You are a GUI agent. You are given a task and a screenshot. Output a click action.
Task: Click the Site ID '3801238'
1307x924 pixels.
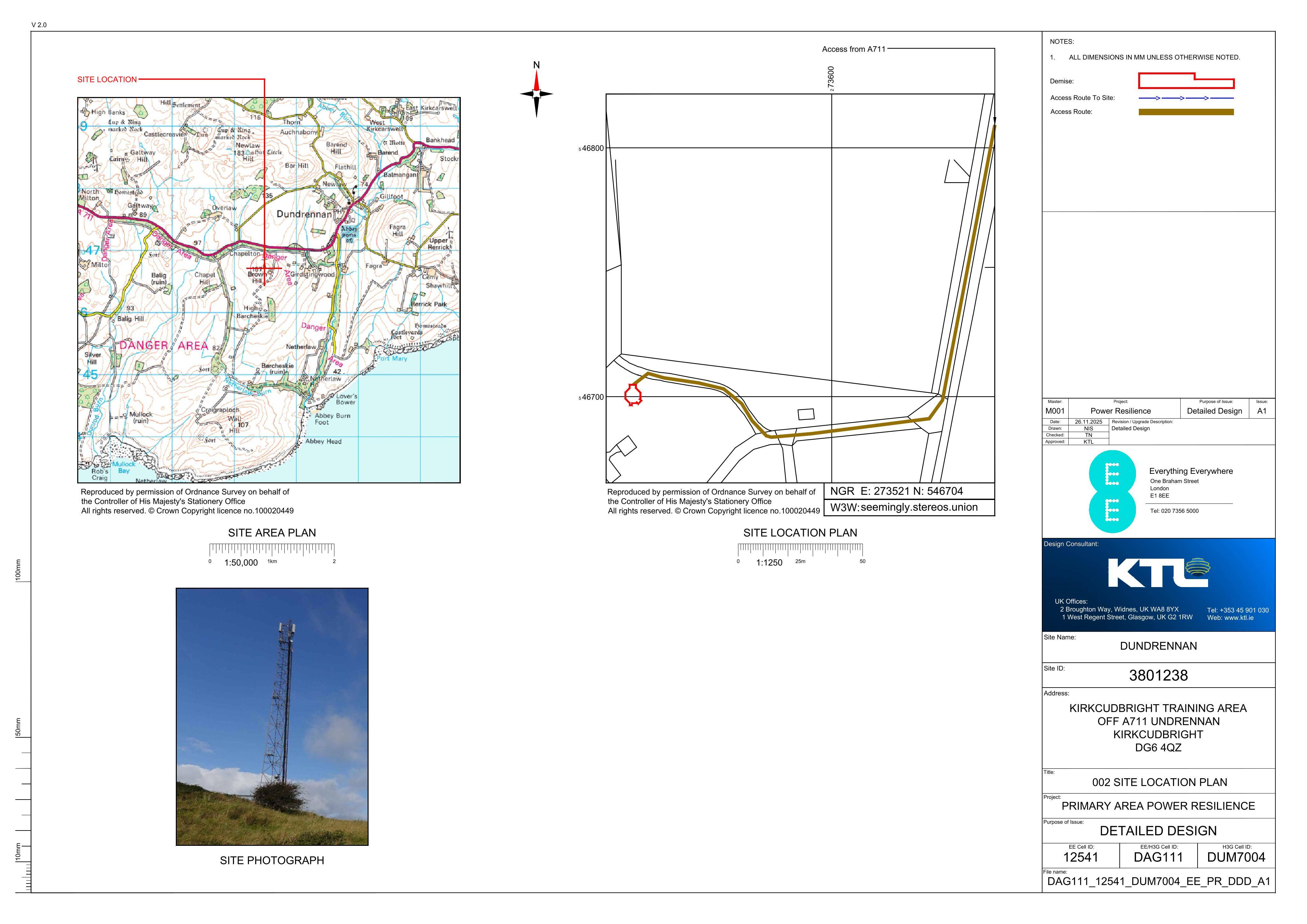[x=1158, y=676]
